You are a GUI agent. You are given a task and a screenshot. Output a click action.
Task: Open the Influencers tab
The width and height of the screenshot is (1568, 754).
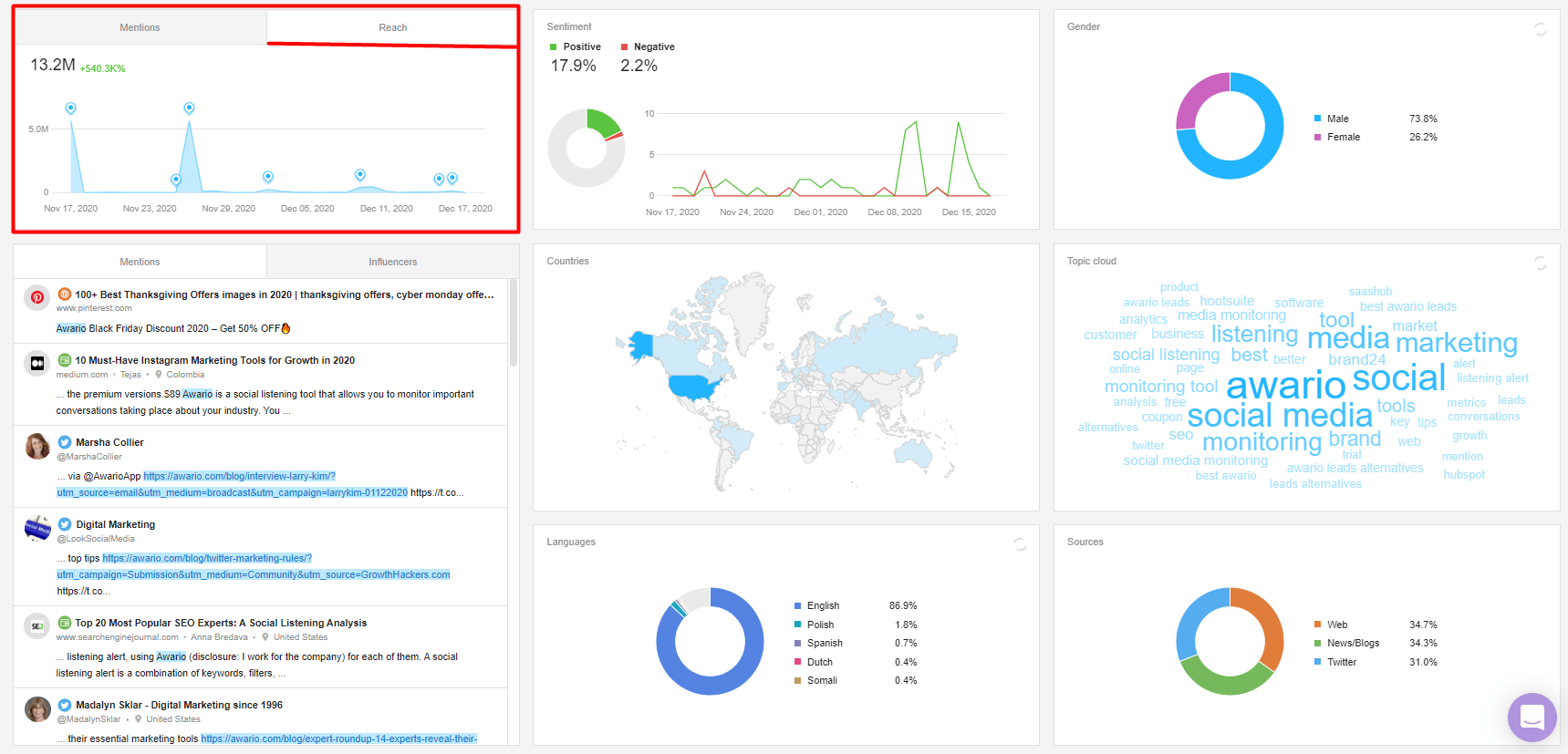pyautogui.click(x=393, y=262)
